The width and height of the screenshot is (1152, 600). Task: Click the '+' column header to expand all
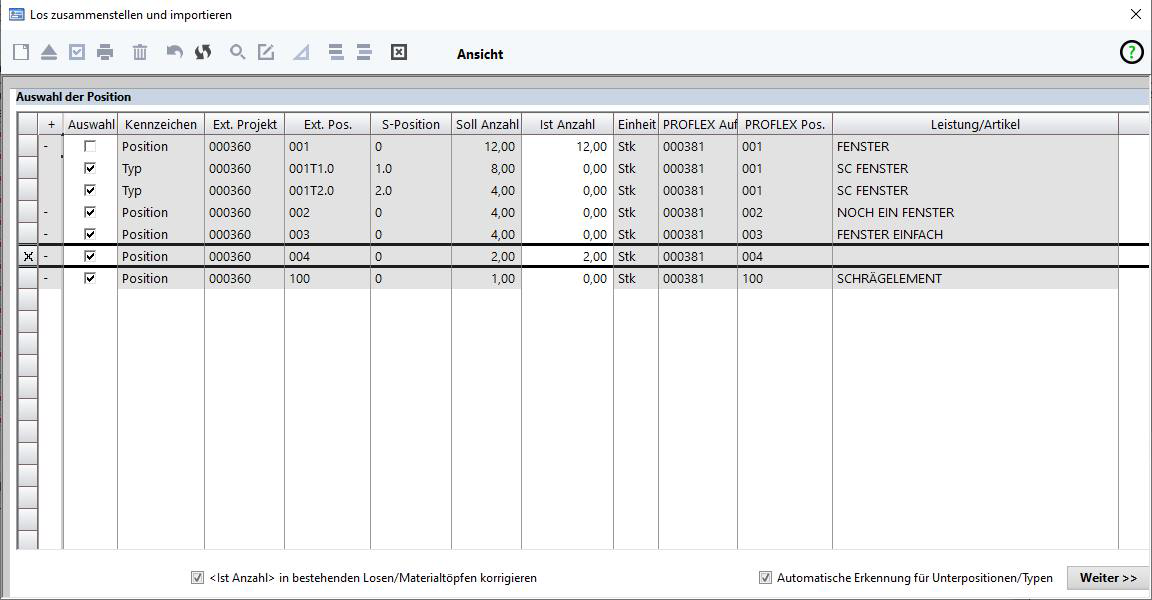pyautogui.click(x=51, y=125)
